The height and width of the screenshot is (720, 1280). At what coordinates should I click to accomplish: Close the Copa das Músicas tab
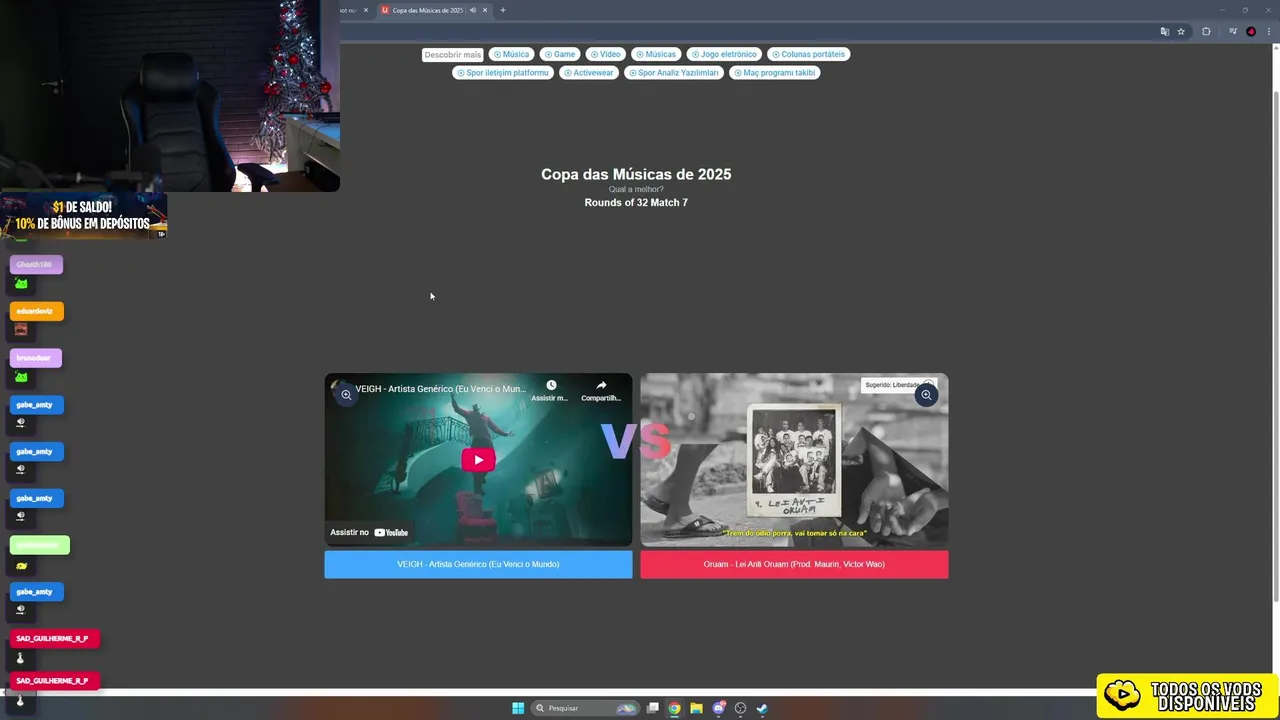[x=485, y=10]
